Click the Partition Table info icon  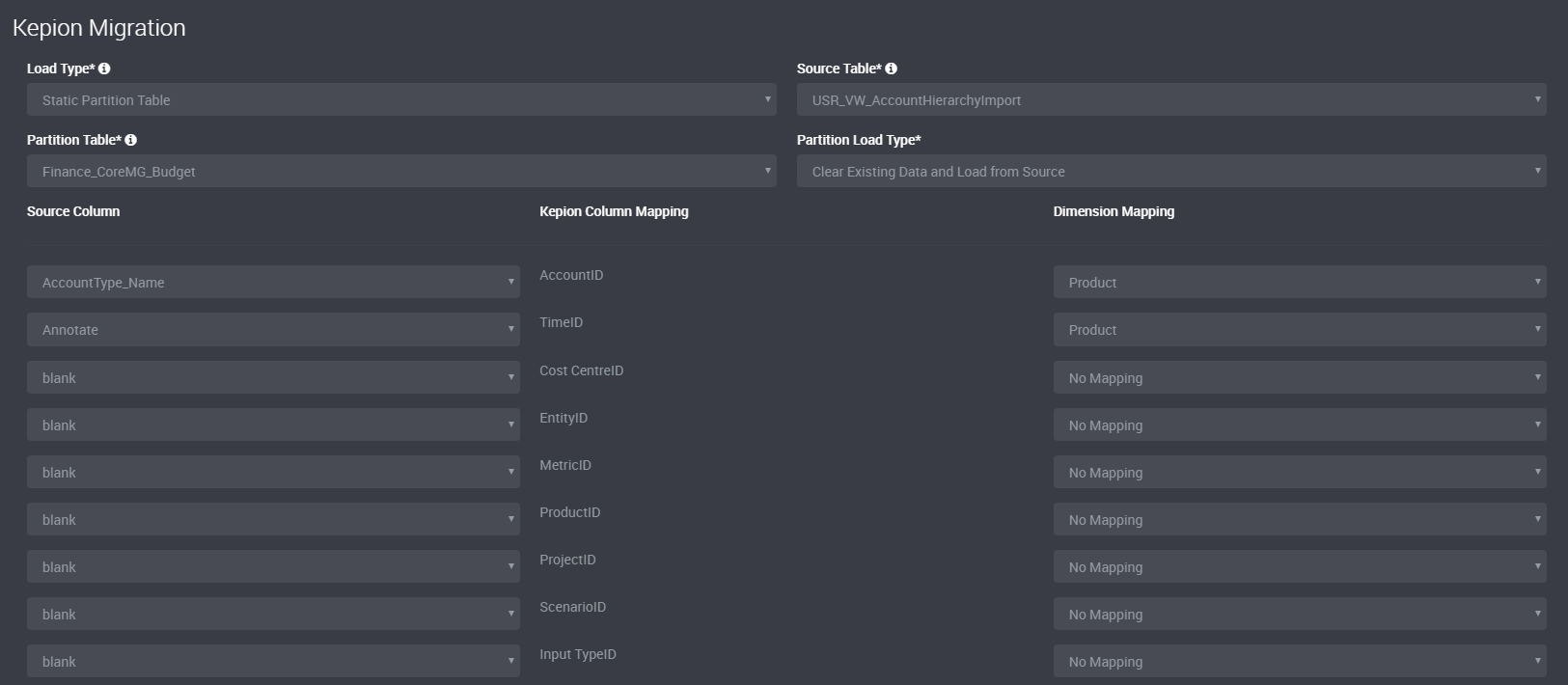(x=130, y=140)
